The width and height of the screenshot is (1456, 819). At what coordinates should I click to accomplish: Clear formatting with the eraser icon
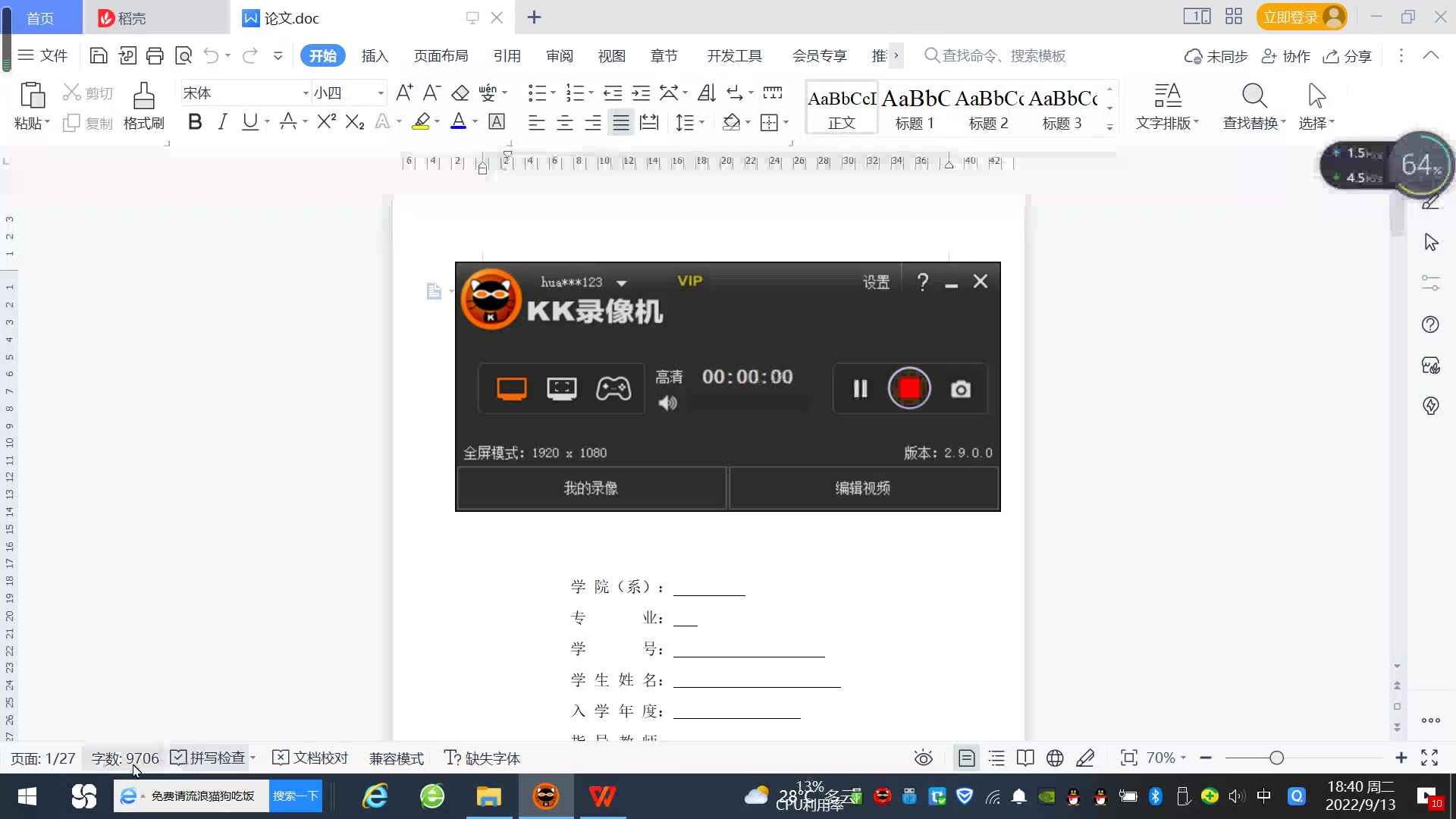pyautogui.click(x=460, y=93)
